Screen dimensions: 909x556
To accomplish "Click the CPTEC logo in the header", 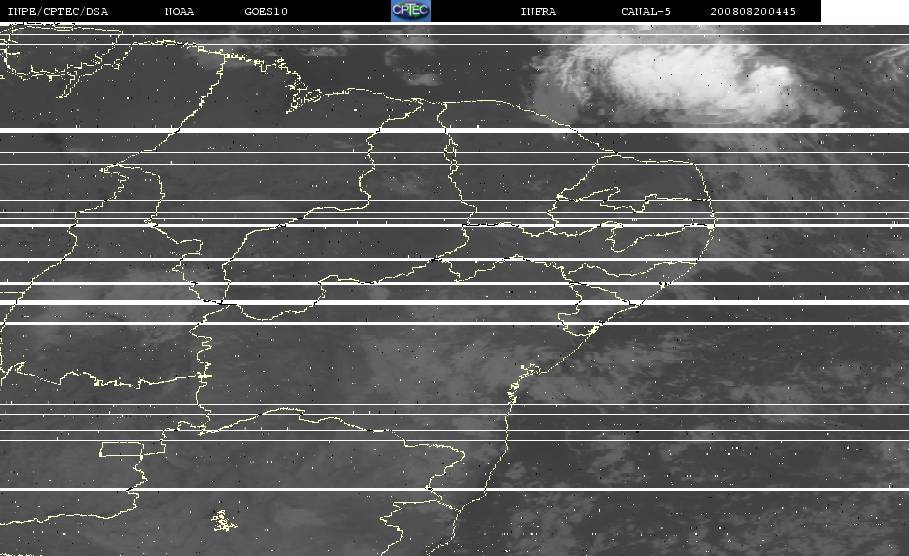I will (410, 10).
